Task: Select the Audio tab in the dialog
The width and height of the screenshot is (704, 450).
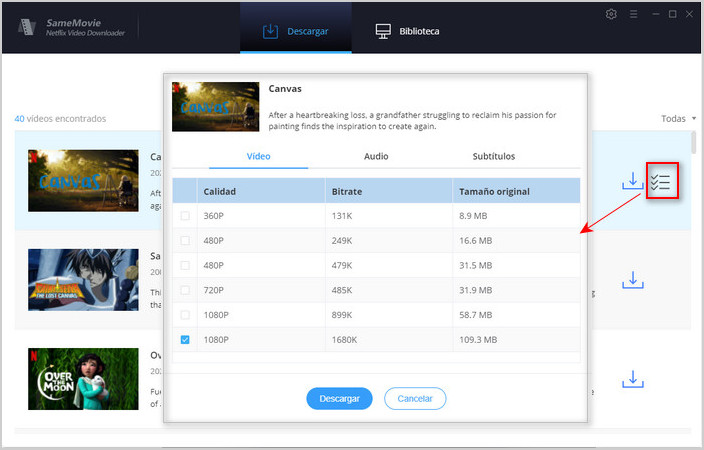Action: [x=376, y=156]
